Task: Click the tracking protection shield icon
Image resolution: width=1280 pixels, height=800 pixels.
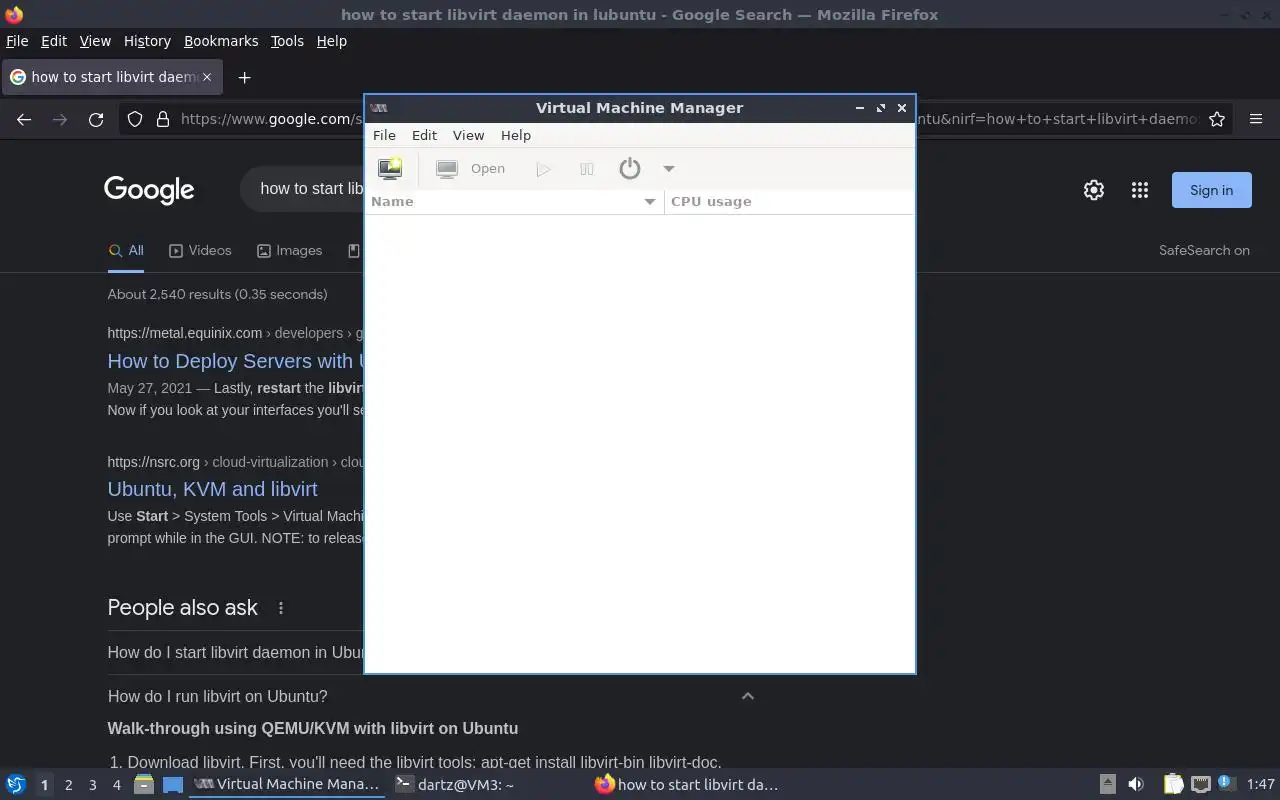Action: pos(135,119)
